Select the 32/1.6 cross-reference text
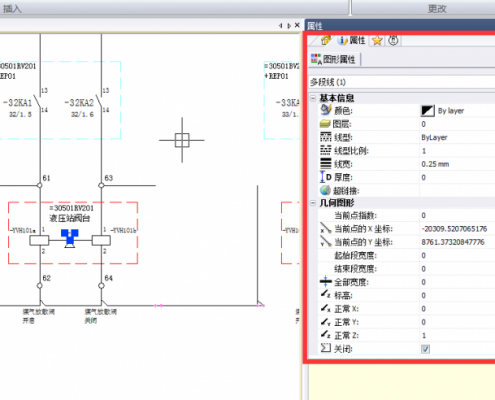 [x=82, y=114]
